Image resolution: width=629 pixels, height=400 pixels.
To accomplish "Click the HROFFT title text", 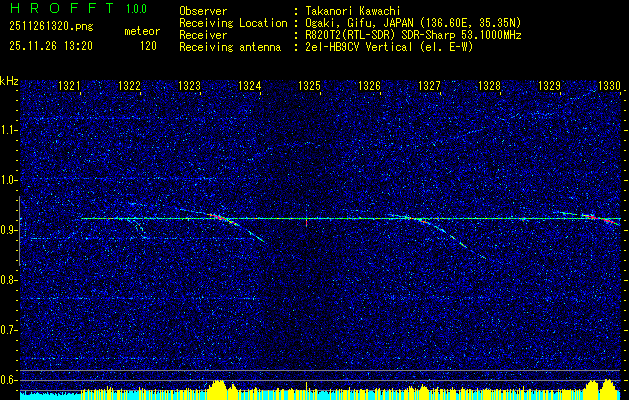I will [63, 8].
